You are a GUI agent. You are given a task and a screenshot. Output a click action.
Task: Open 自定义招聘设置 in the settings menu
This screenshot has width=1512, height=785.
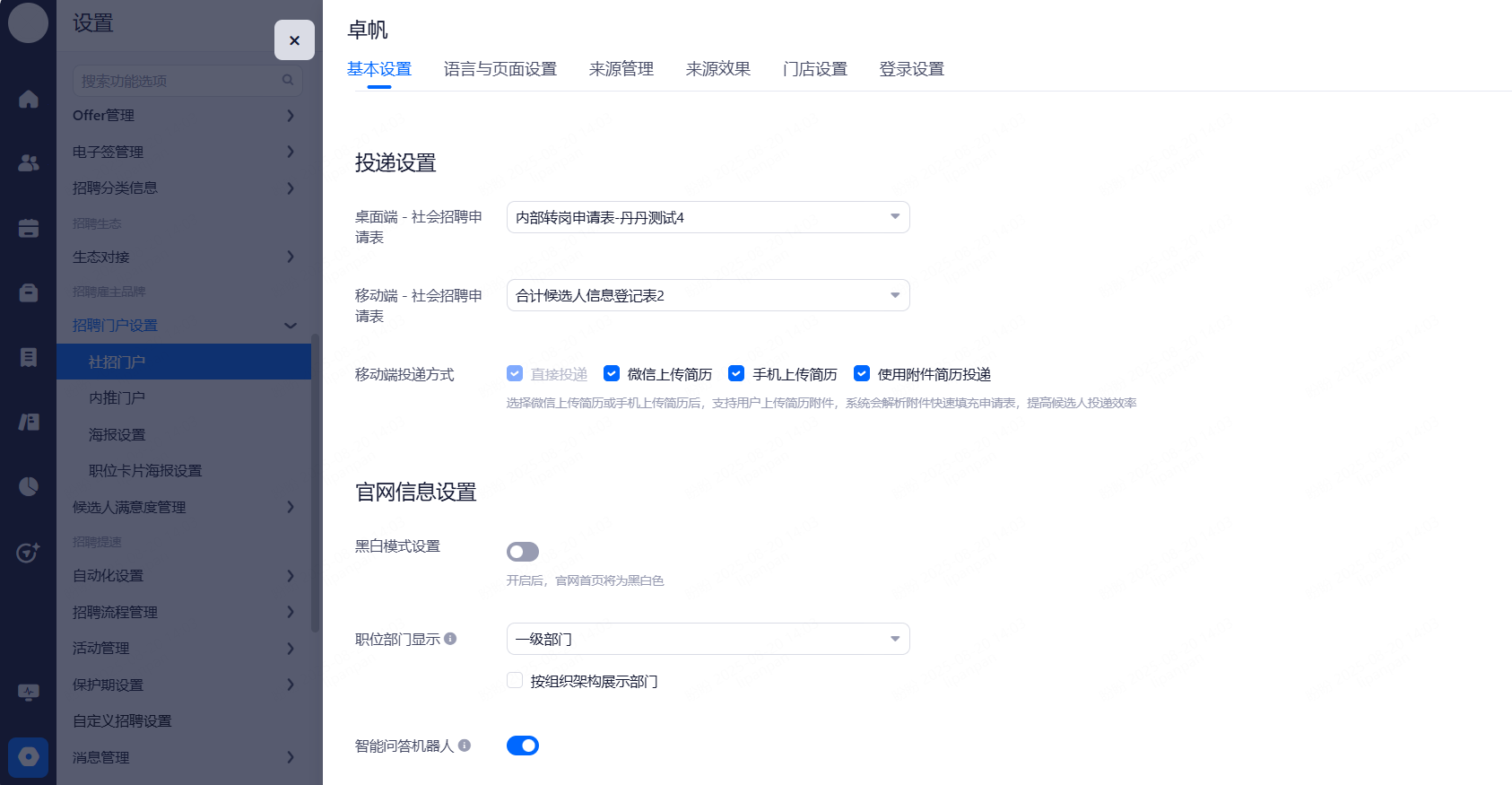(122, 721)
